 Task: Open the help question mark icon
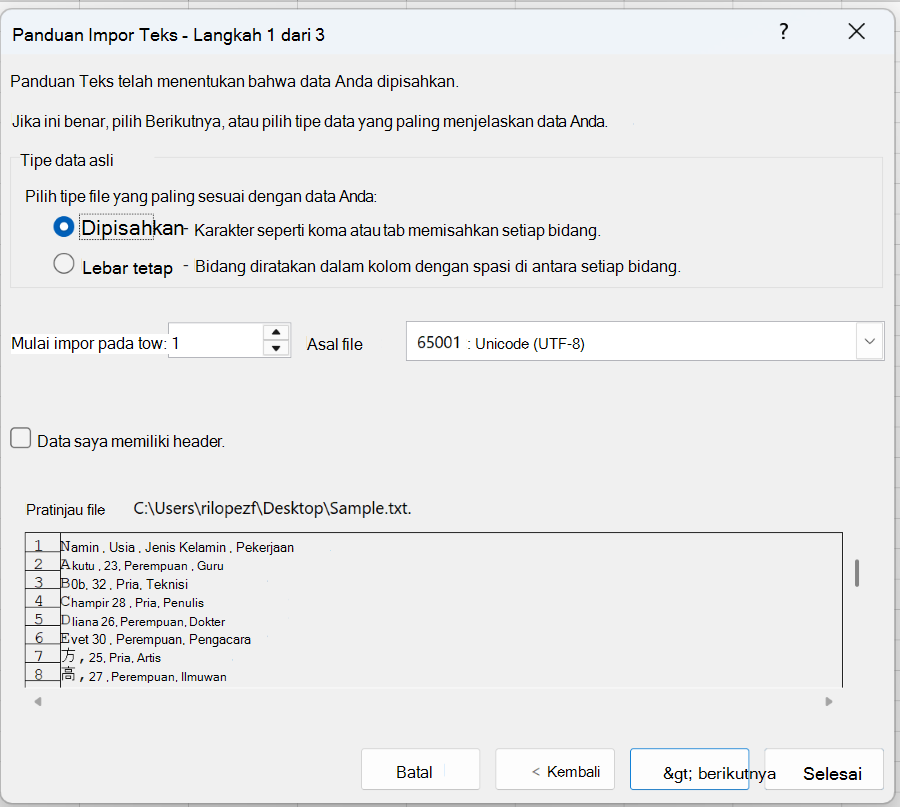click(x=783, y=32)
